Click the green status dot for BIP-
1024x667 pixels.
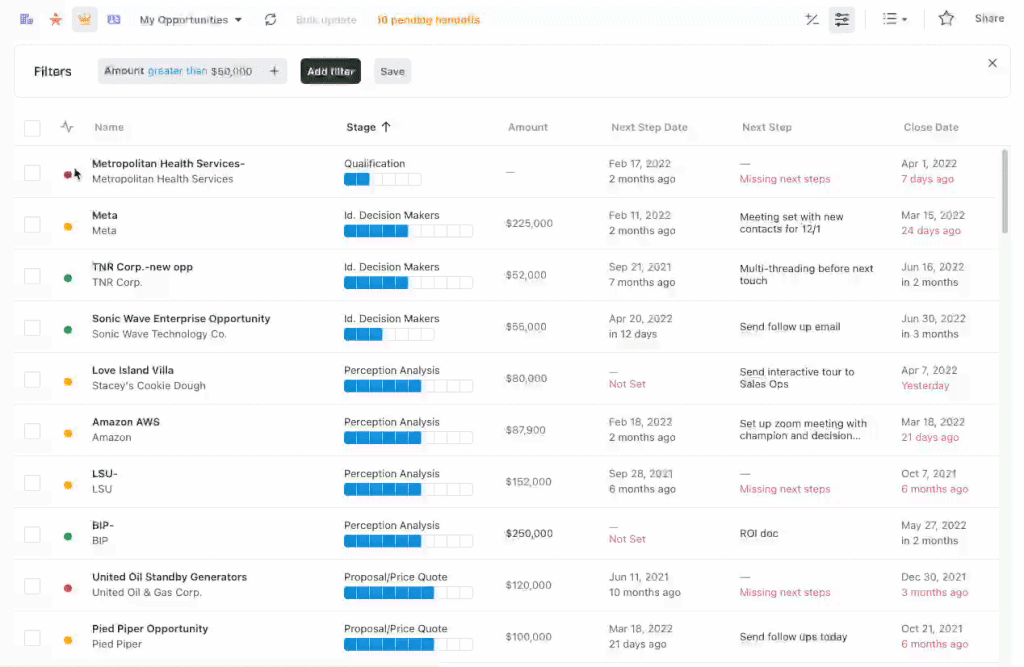[x=68, y=536]
